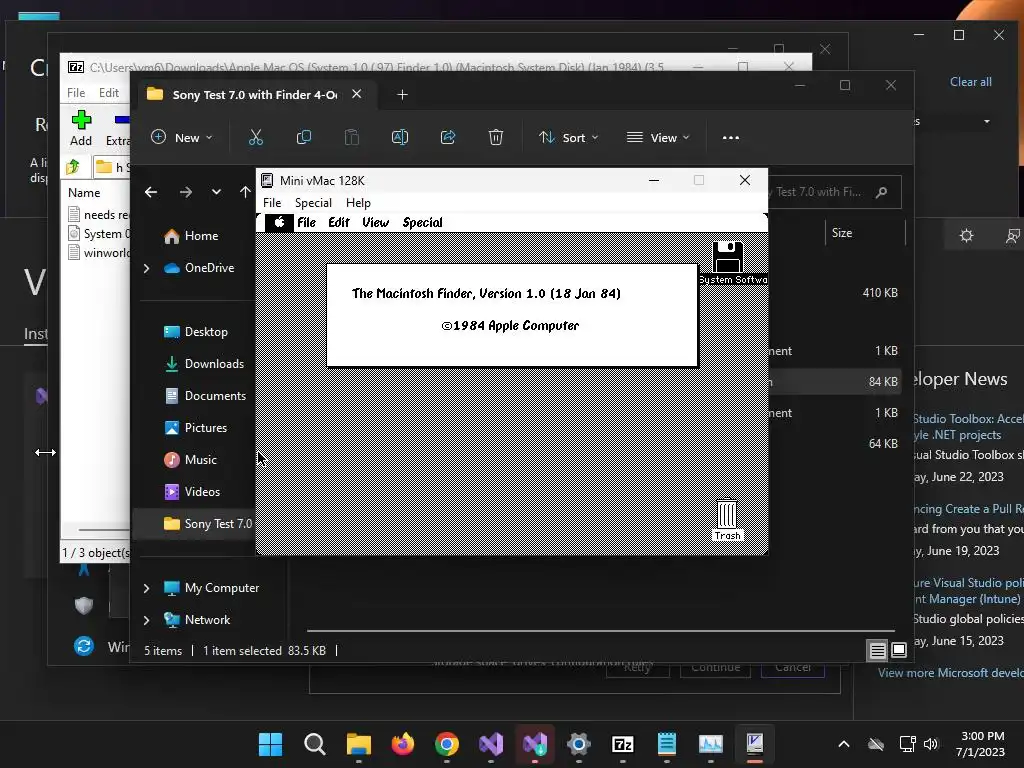Screen dimensions: 1024x768
Task: Open taskbar Search
Action: [x=314, y=744]
